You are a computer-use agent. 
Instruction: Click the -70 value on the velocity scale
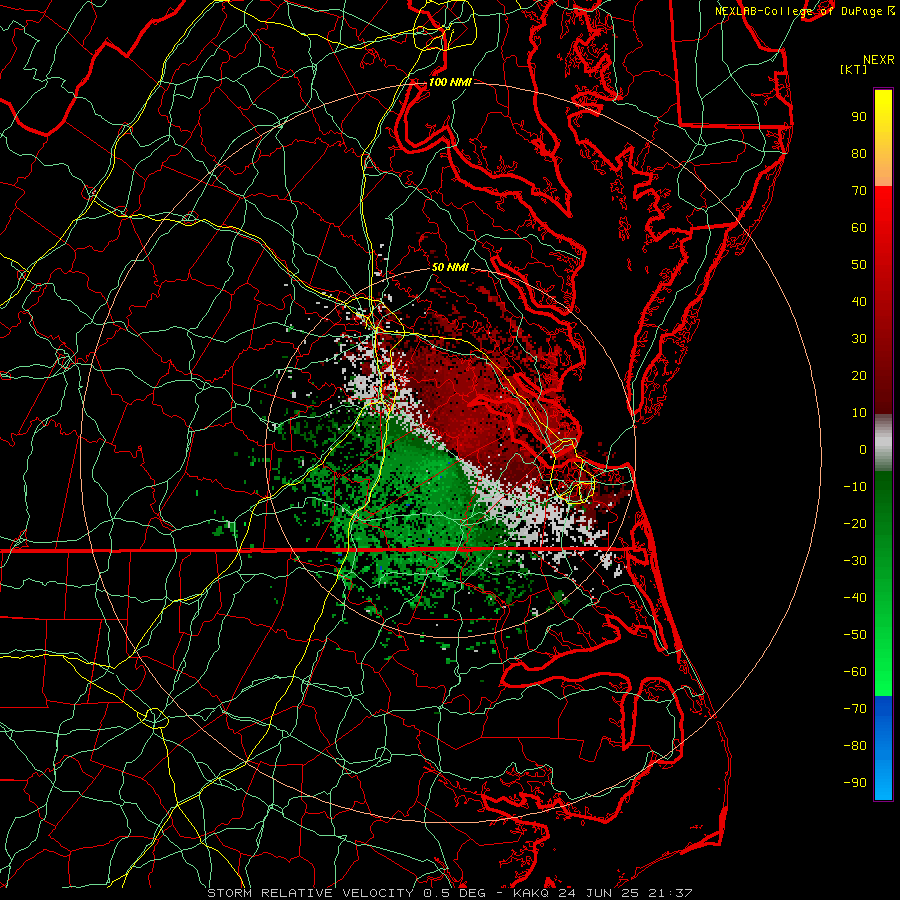click(855, 709)
